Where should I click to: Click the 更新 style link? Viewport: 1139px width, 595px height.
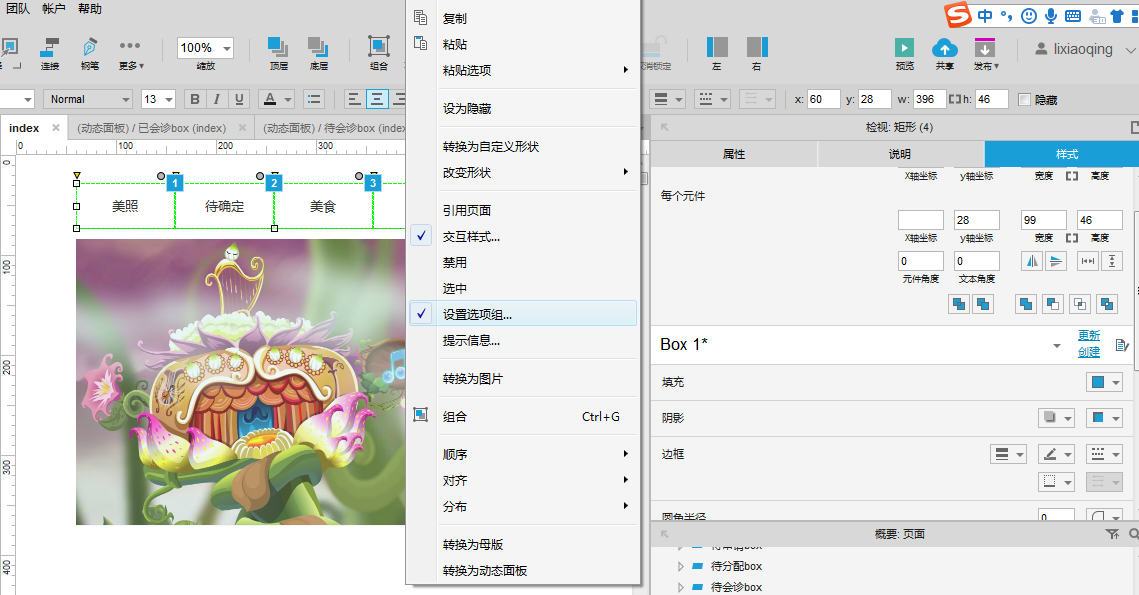pos(1089,335)
